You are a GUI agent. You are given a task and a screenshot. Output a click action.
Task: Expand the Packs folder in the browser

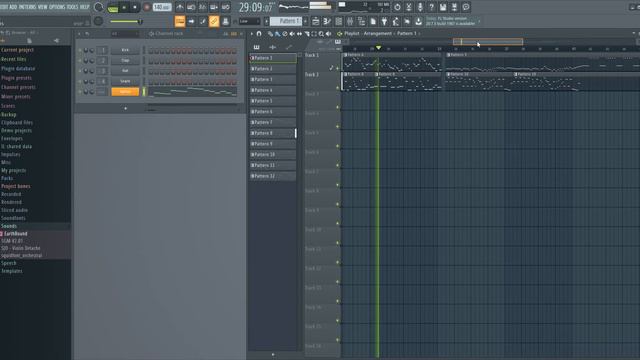coord(7,178)
